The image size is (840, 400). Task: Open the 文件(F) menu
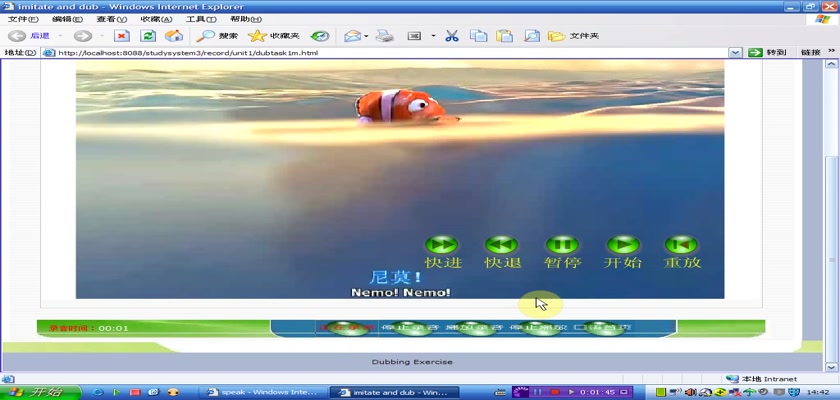pyautogui.click(x=23, y=19)
